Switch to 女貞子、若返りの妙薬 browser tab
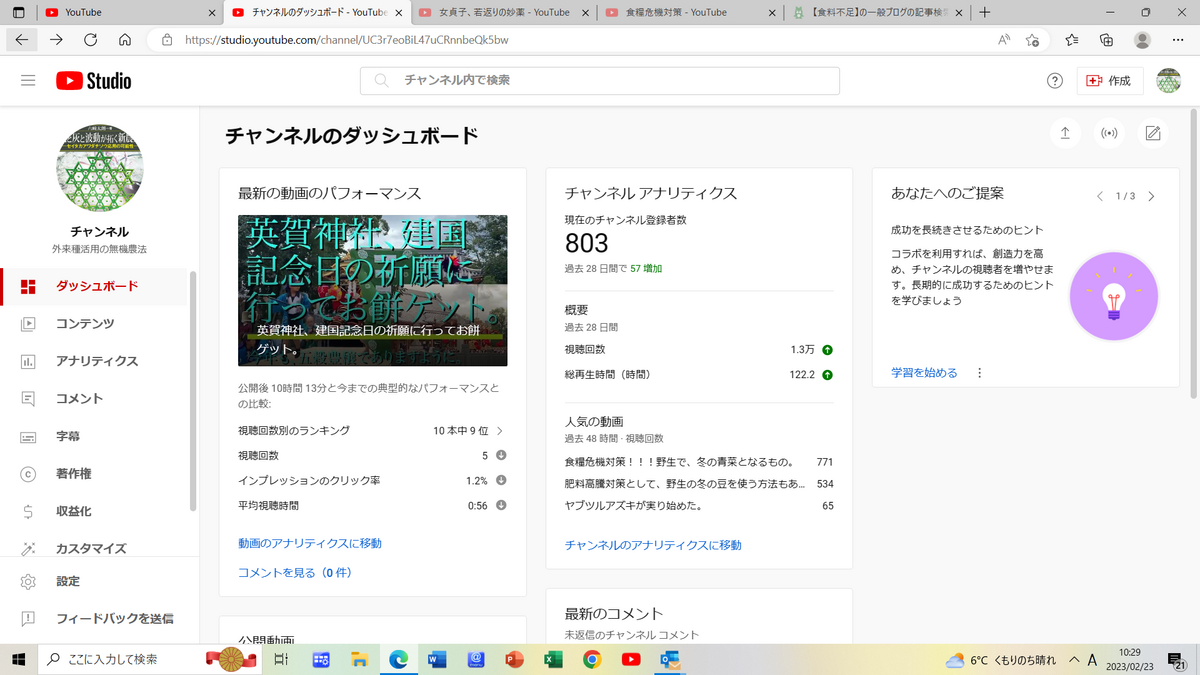 [x=504, y=12]
